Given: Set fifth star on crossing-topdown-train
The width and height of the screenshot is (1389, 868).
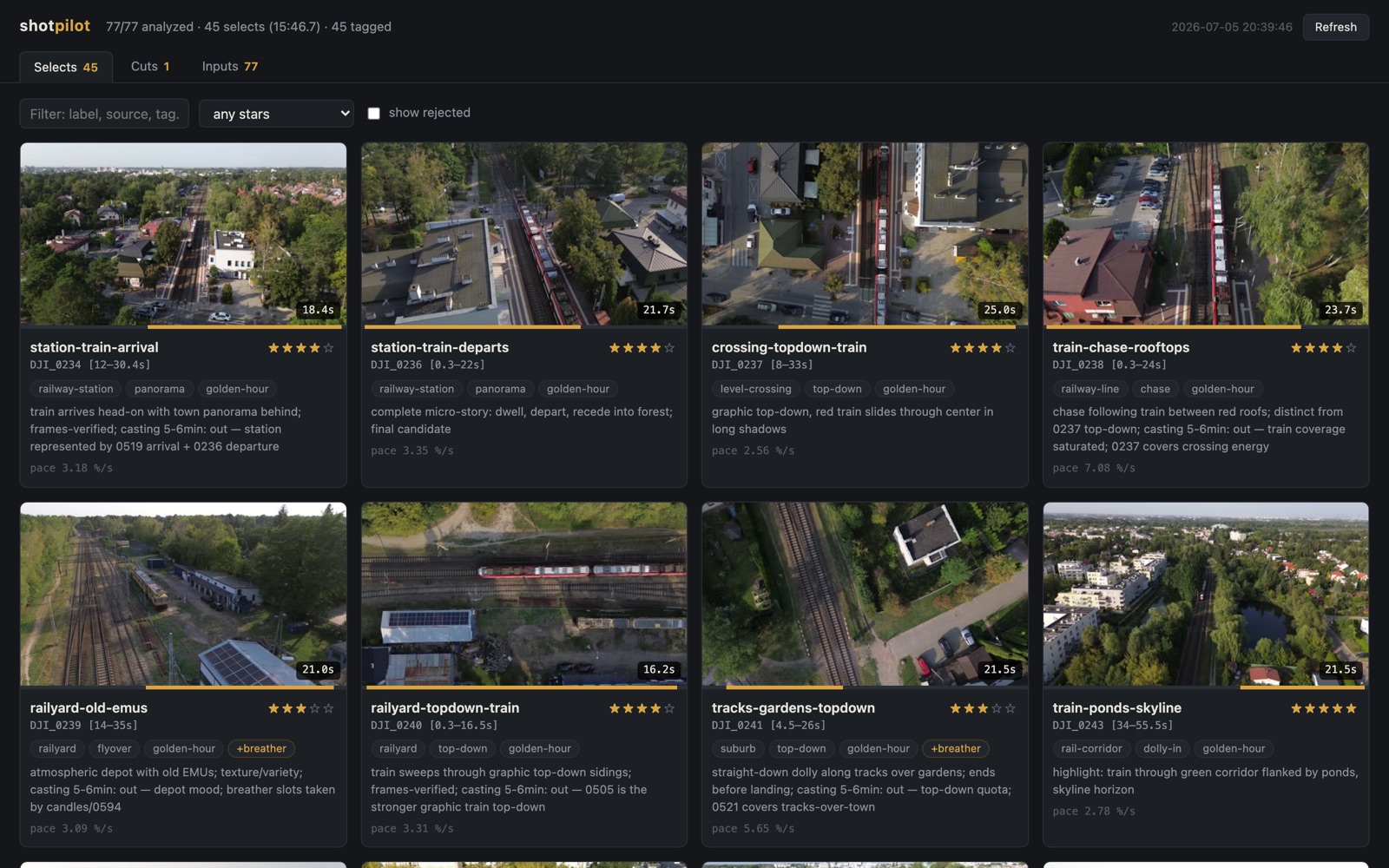Looking at the screenshot, I should (1010, 348).
